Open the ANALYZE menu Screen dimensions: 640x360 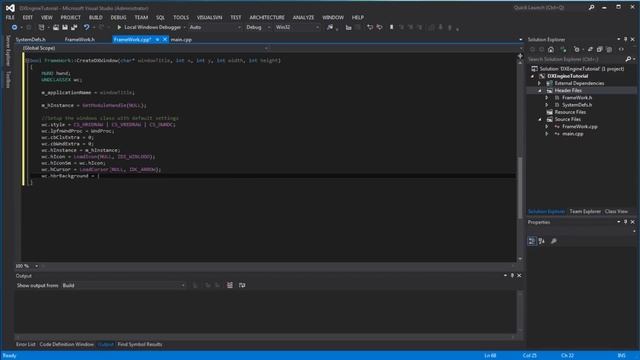pyautogui.click(x=303, y=18)
